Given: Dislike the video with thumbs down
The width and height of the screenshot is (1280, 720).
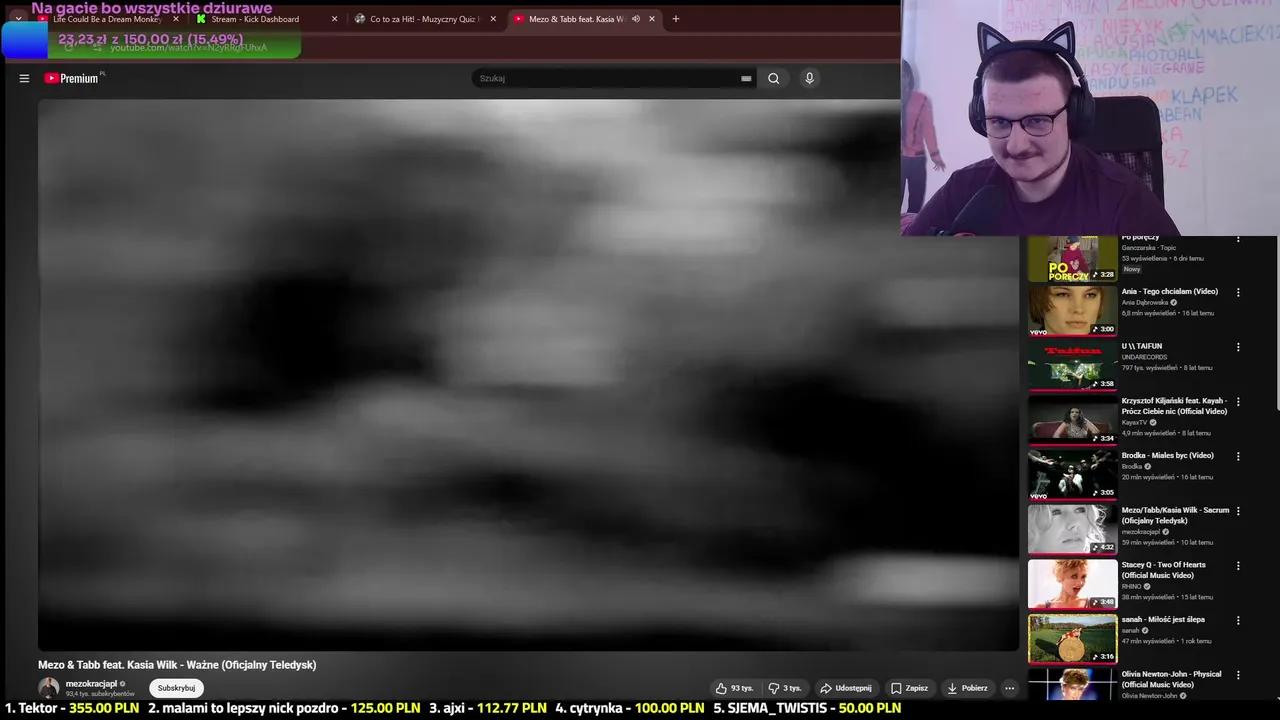Looking at the screenshot, I should (x=785, y=688).
